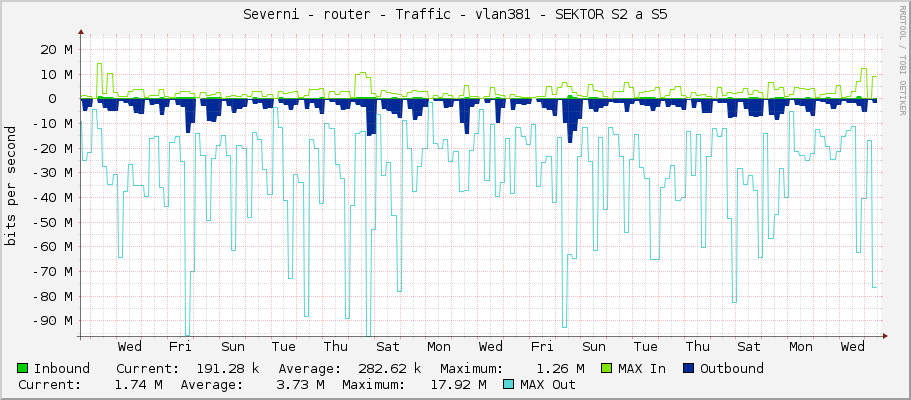Click the '-80 M' y-axis label

point(53,296)
